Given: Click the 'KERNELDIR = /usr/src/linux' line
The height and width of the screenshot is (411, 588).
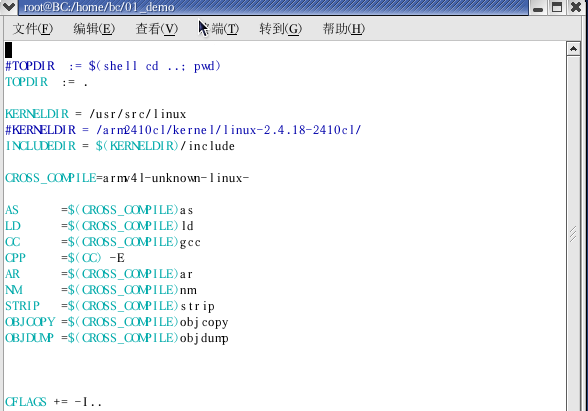Looking at the screenshot, I should [x=96, y=114].
